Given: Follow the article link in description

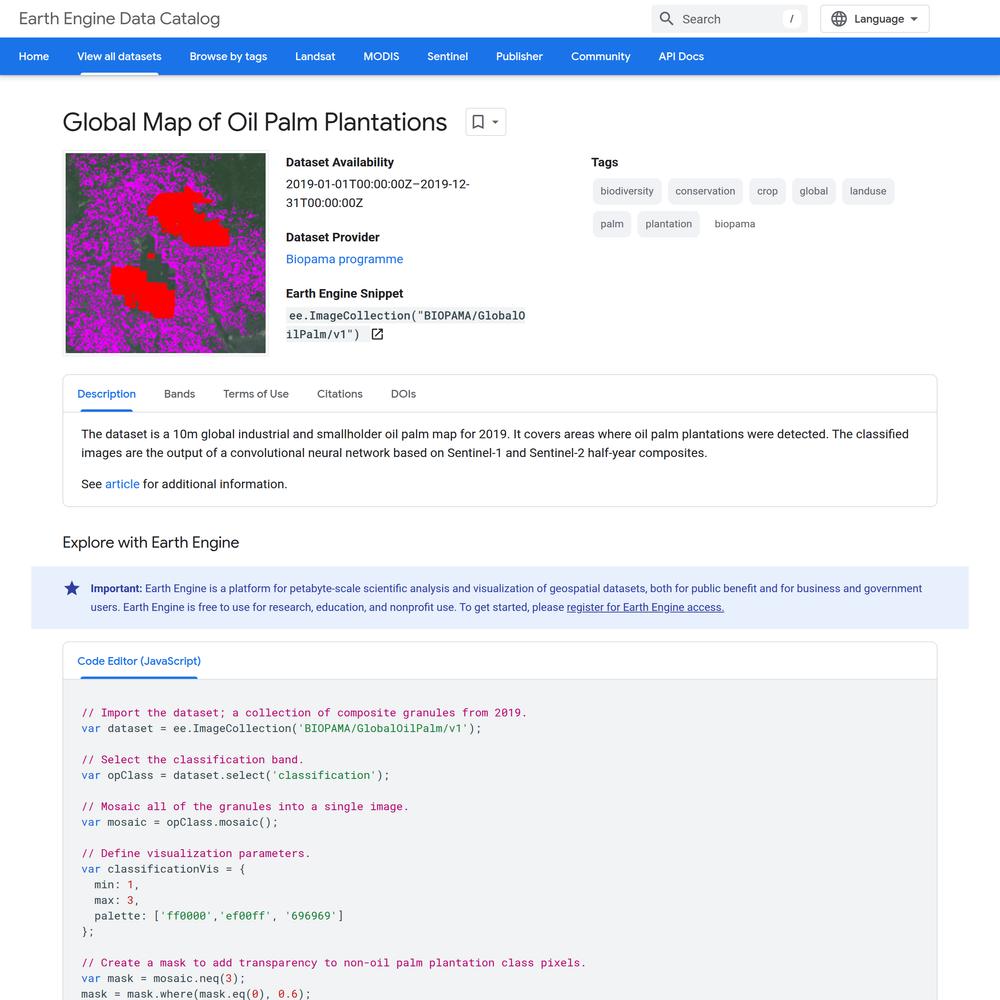Looking at the screenshot, I should (122, 484).
